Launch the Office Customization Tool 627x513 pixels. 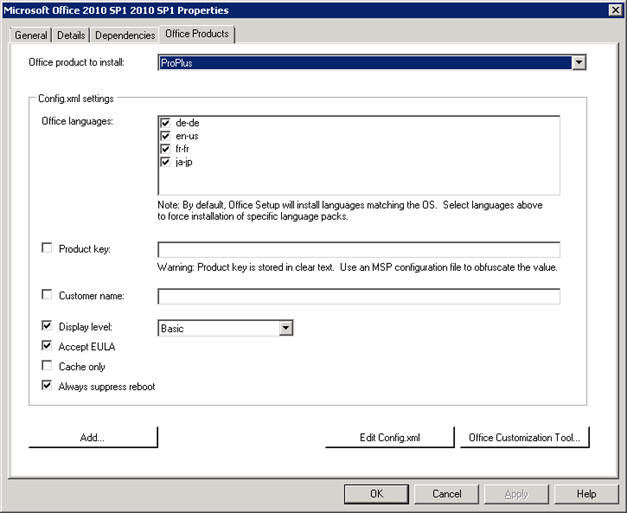pyautogui.click(x=525, y=437)
